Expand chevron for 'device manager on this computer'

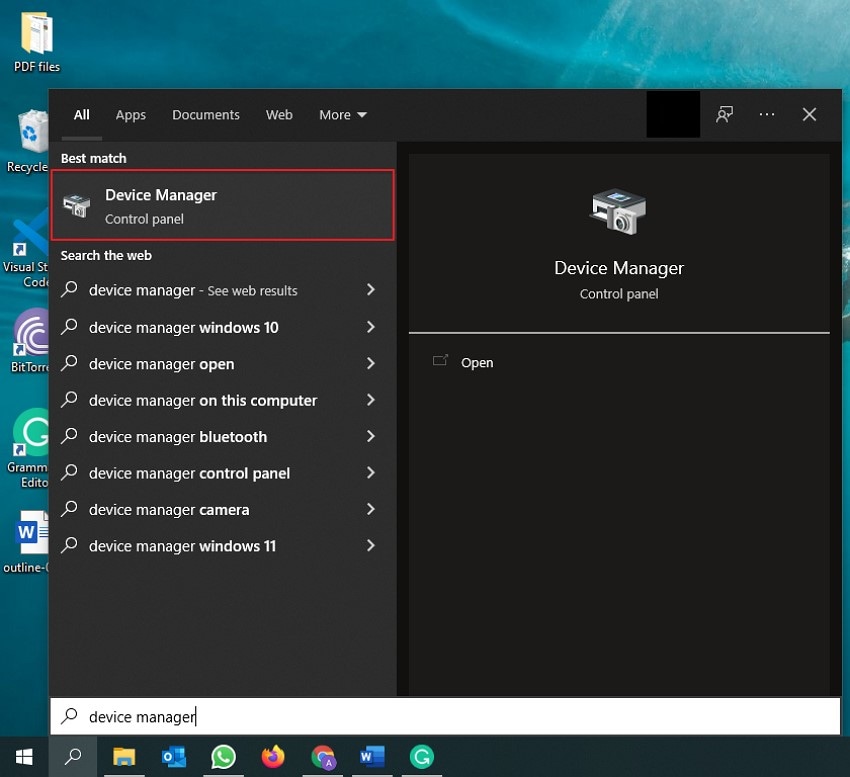point(371,400)
